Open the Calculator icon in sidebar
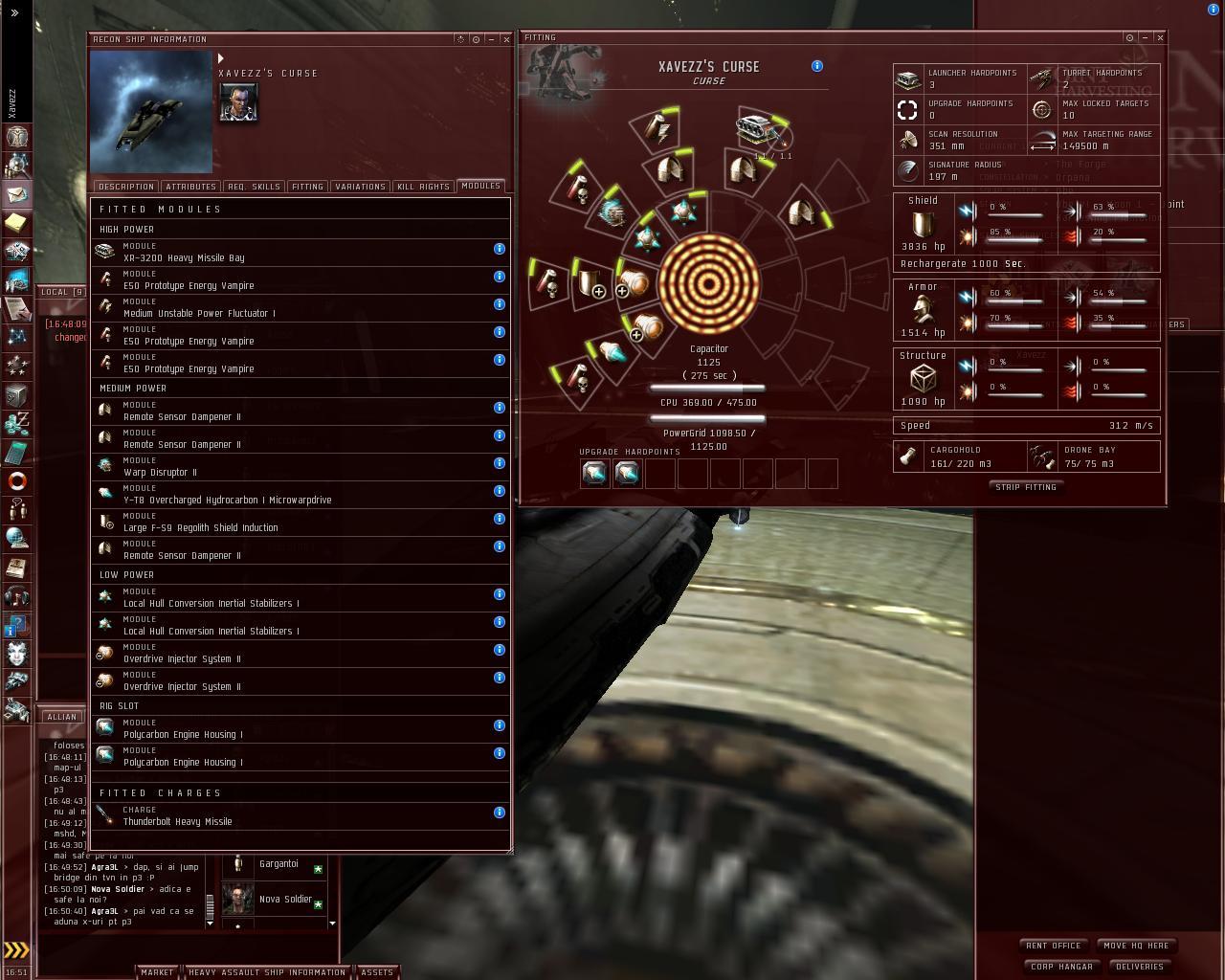 pos(17,453)
